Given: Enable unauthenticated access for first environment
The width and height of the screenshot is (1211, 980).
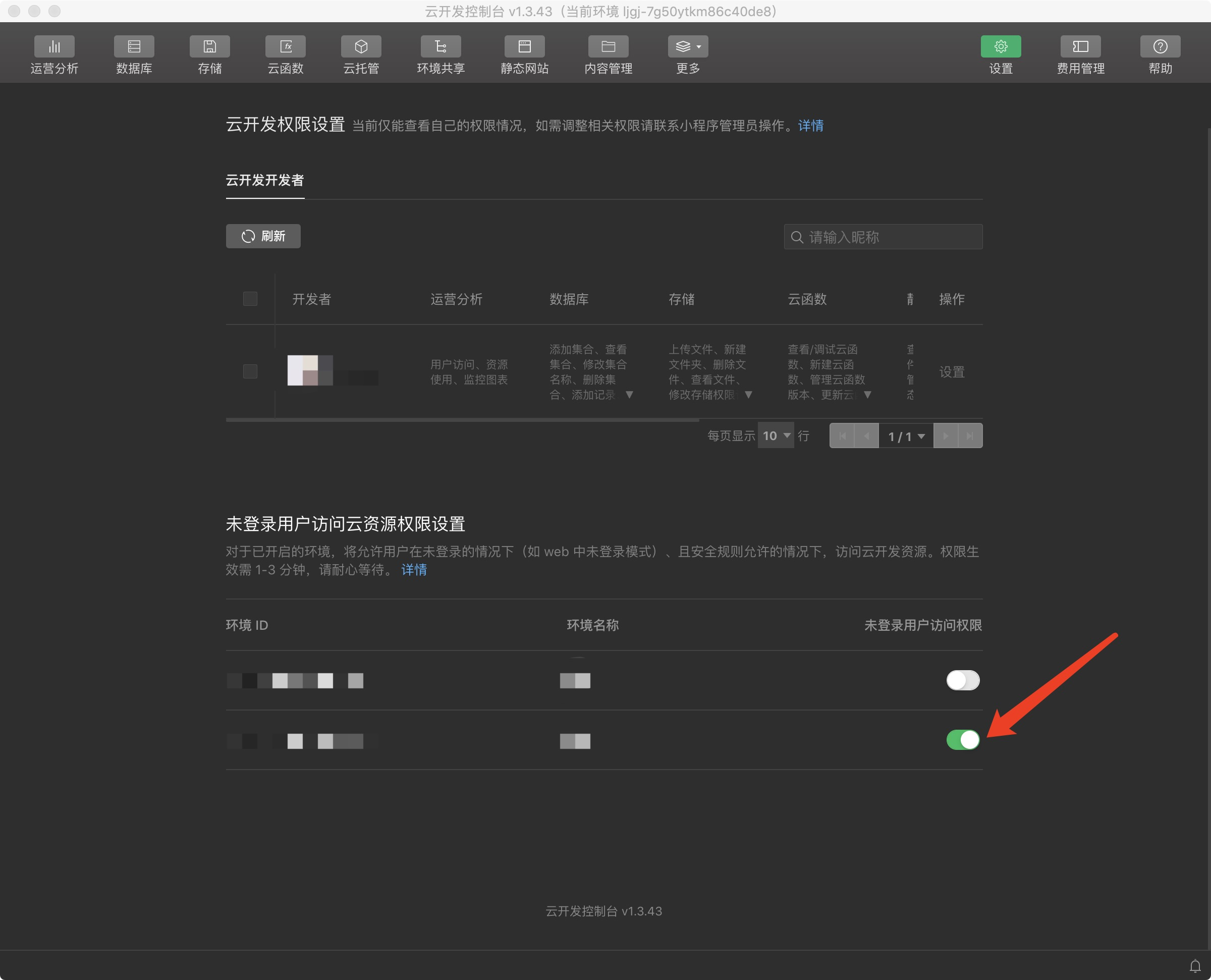Looking at the screenshot, I should coord(963,680).
